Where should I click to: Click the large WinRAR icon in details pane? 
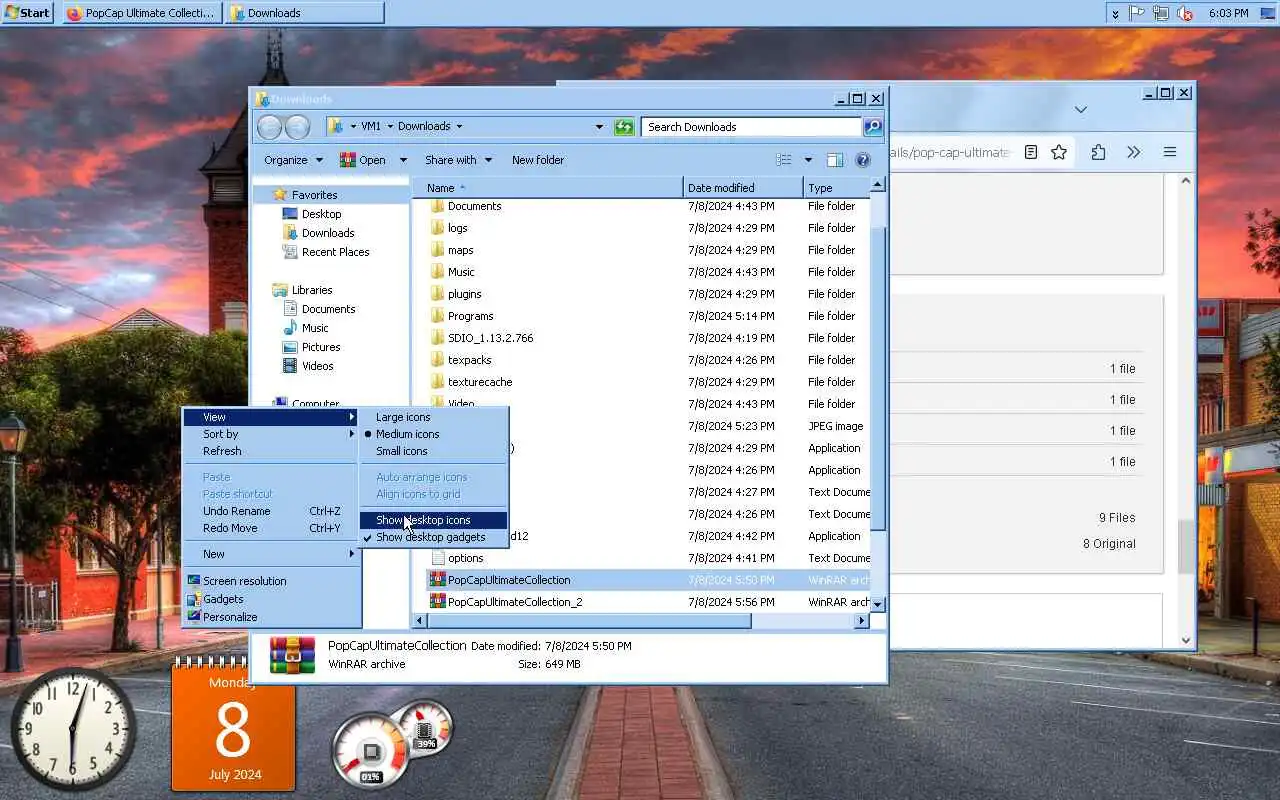(x=293, y=655)
